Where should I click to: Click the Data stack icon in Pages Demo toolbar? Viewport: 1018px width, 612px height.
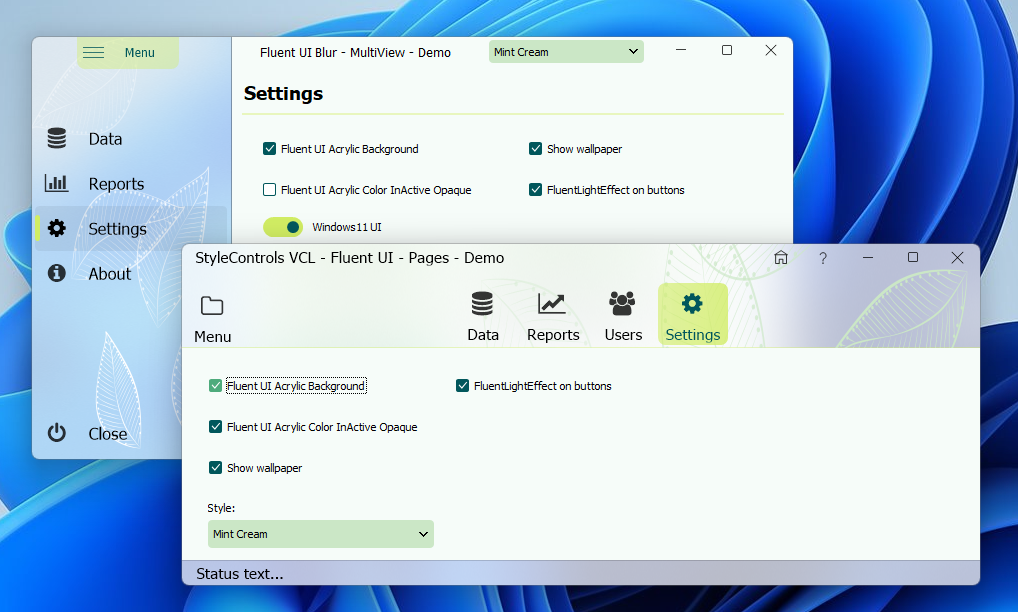482,303
